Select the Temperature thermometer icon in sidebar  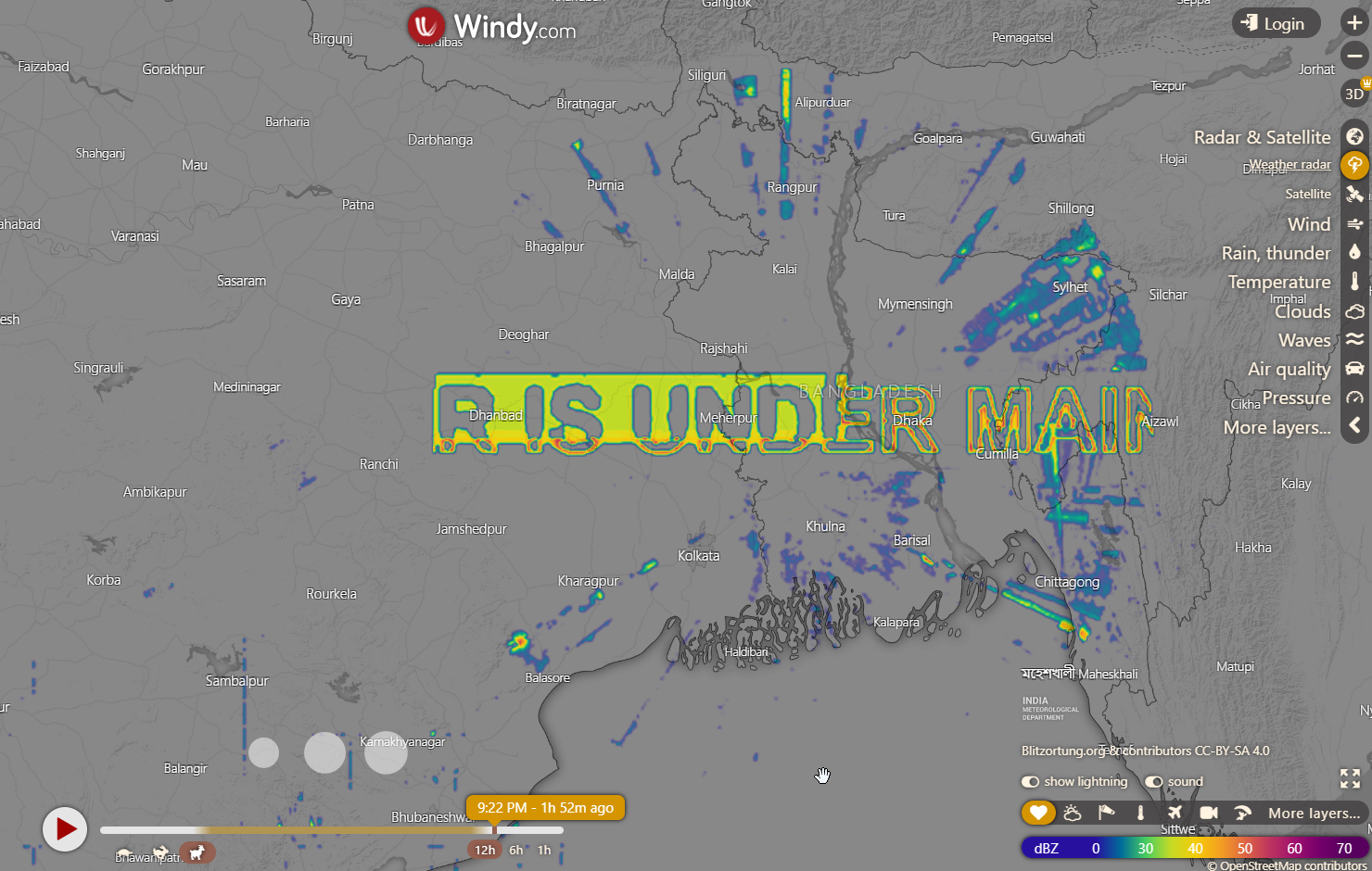1354,282
